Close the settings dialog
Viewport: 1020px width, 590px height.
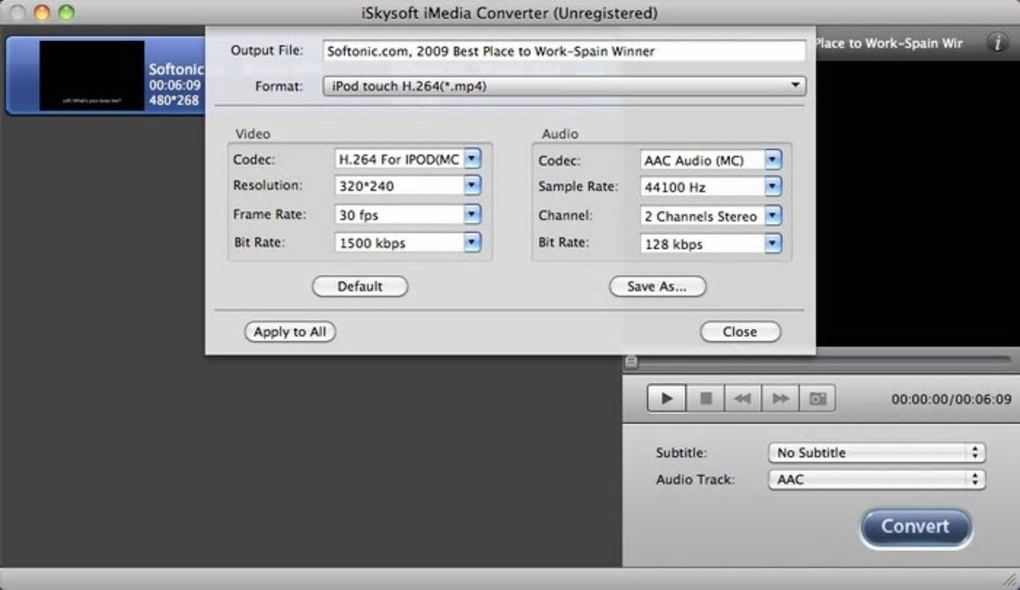tap(740, 332)
